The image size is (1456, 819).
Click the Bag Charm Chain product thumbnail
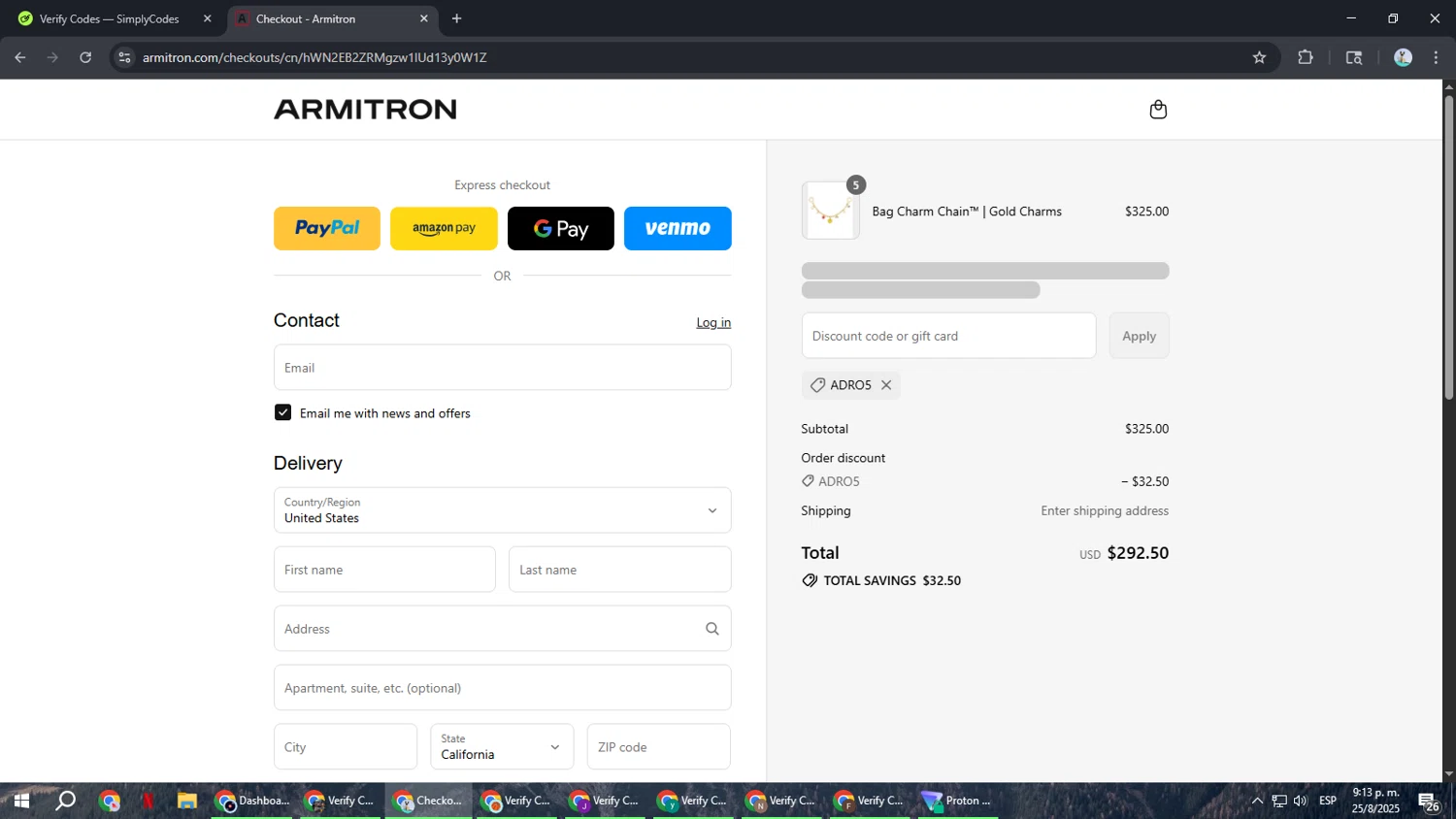(831, 211)
